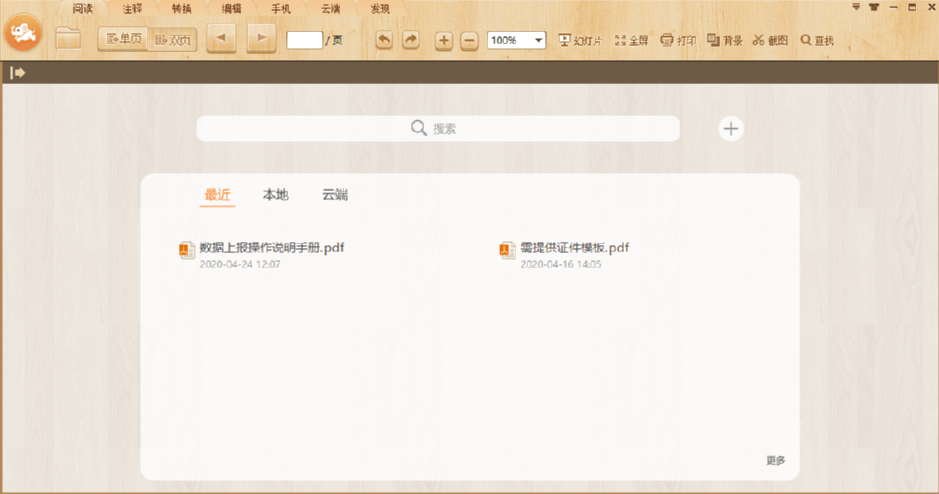Click the 更多 more link

click(x=776, y=460)
